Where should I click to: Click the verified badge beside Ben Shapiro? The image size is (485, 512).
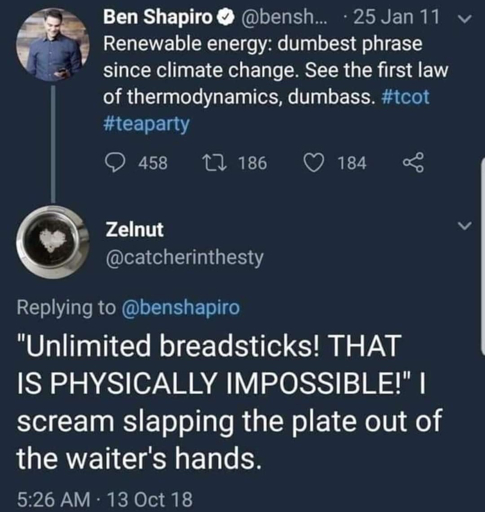click(x=223, y=18)
